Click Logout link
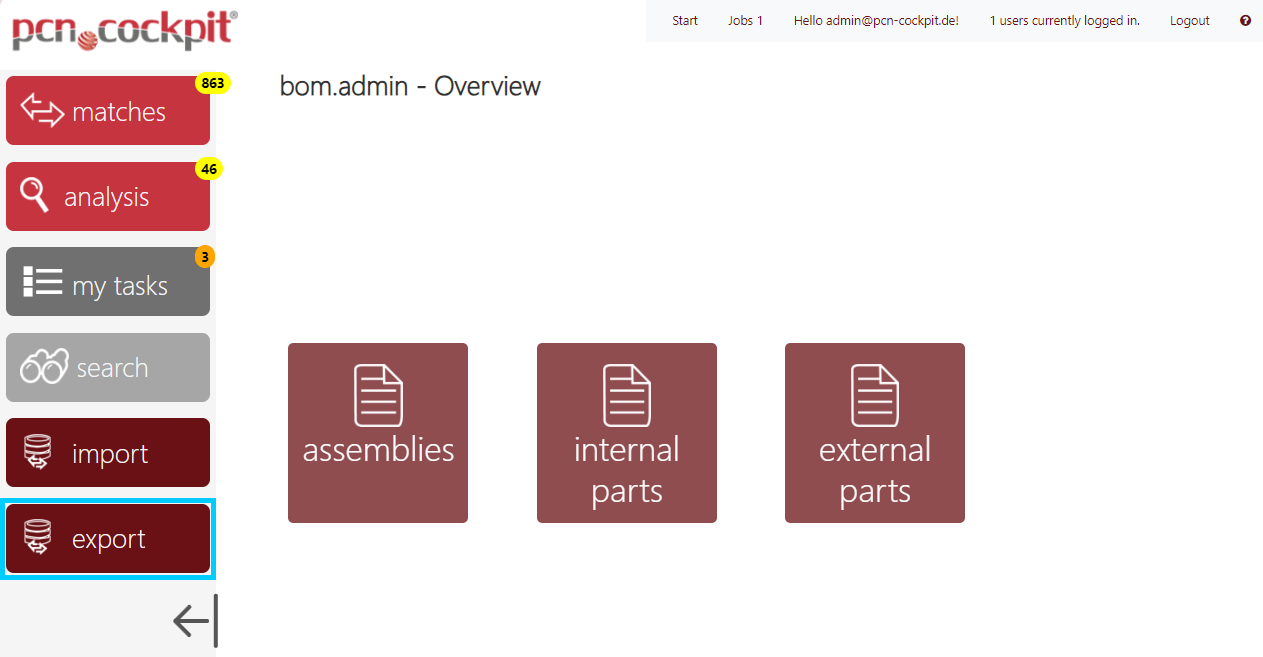This screenshot has height=657, width=1263. tap(1189, 20)
